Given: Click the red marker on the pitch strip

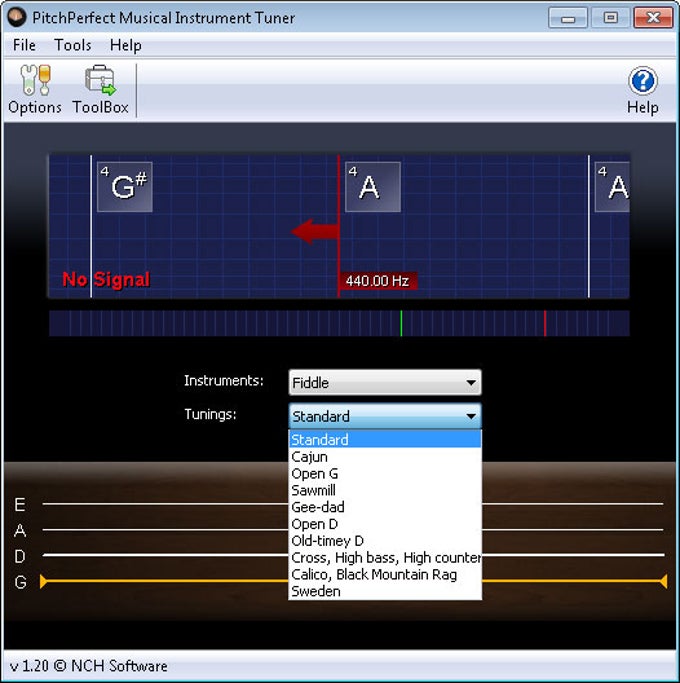Looking at the screenshot, I should 545,323.
